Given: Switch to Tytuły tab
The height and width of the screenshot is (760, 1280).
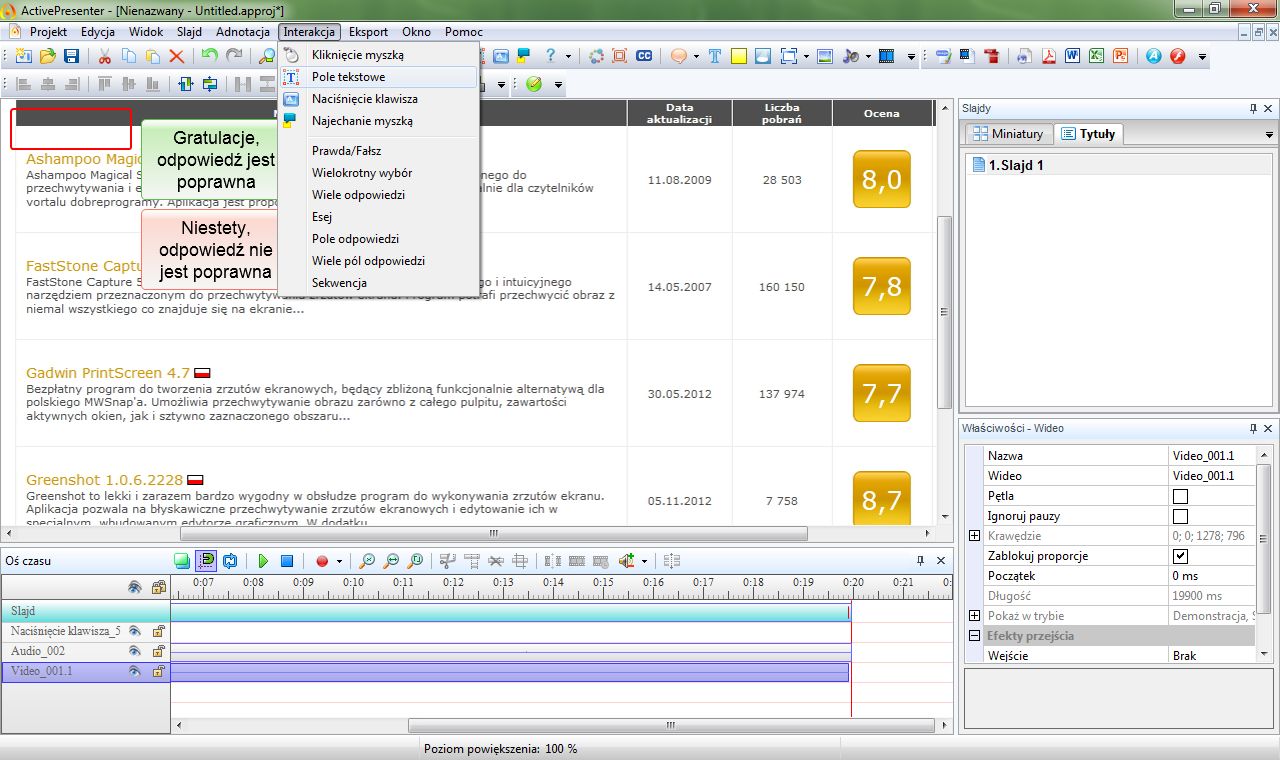Looking at the screenshot, I should pyautogui.click(x=1088, y=134).
